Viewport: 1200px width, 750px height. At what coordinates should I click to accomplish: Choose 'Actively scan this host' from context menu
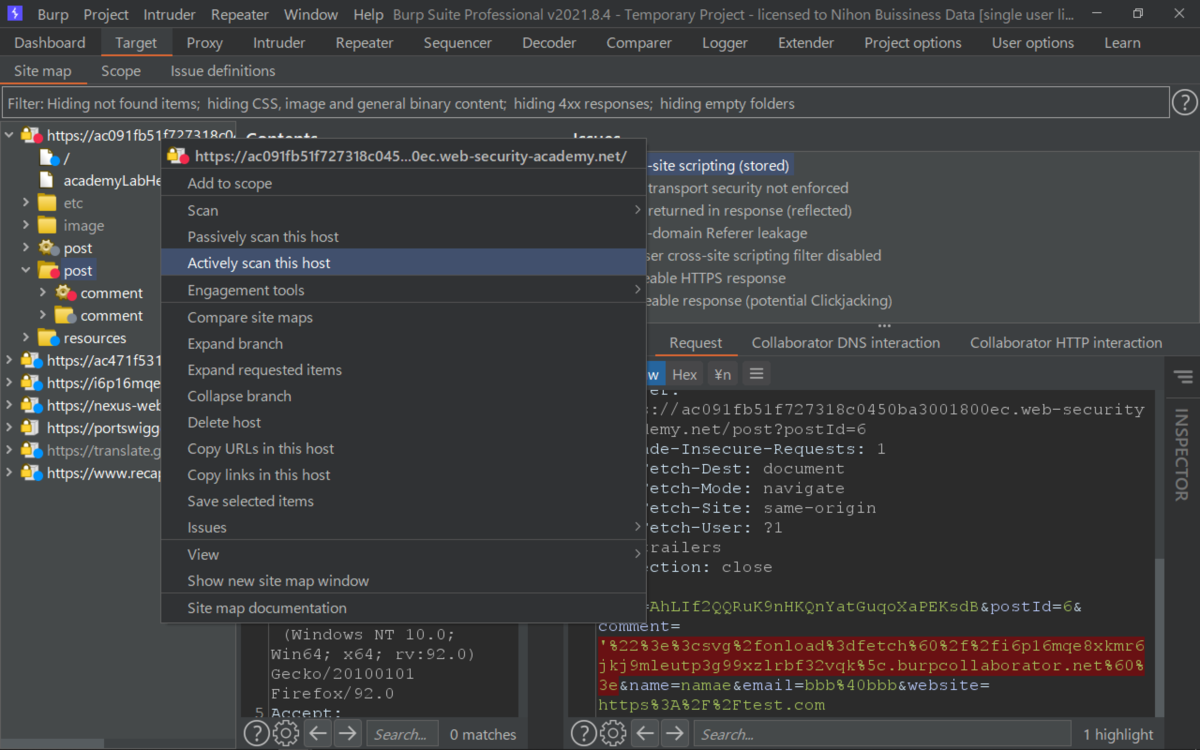(404, 263)
